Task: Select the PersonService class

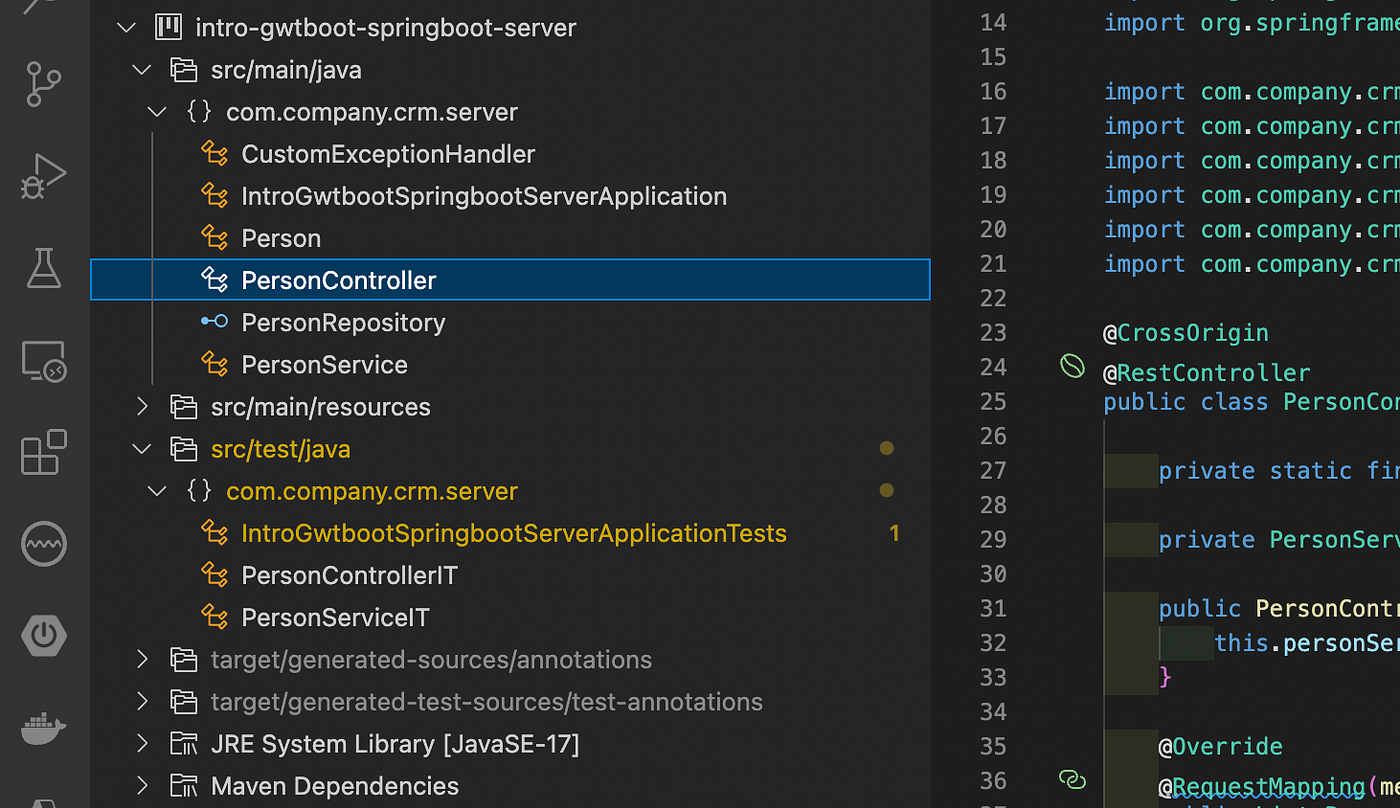Action: (324, 364)
